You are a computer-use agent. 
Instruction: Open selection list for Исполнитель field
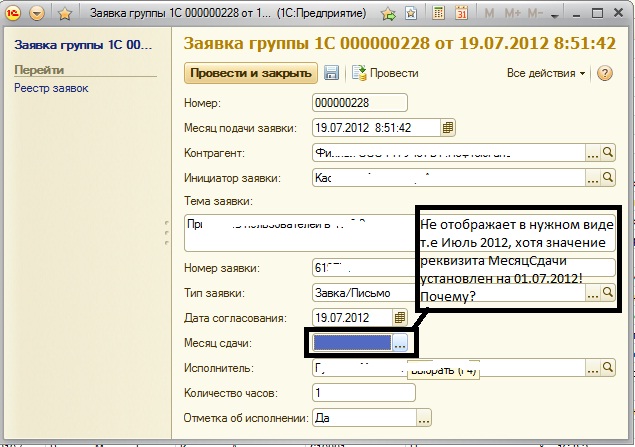click(593, 369)
